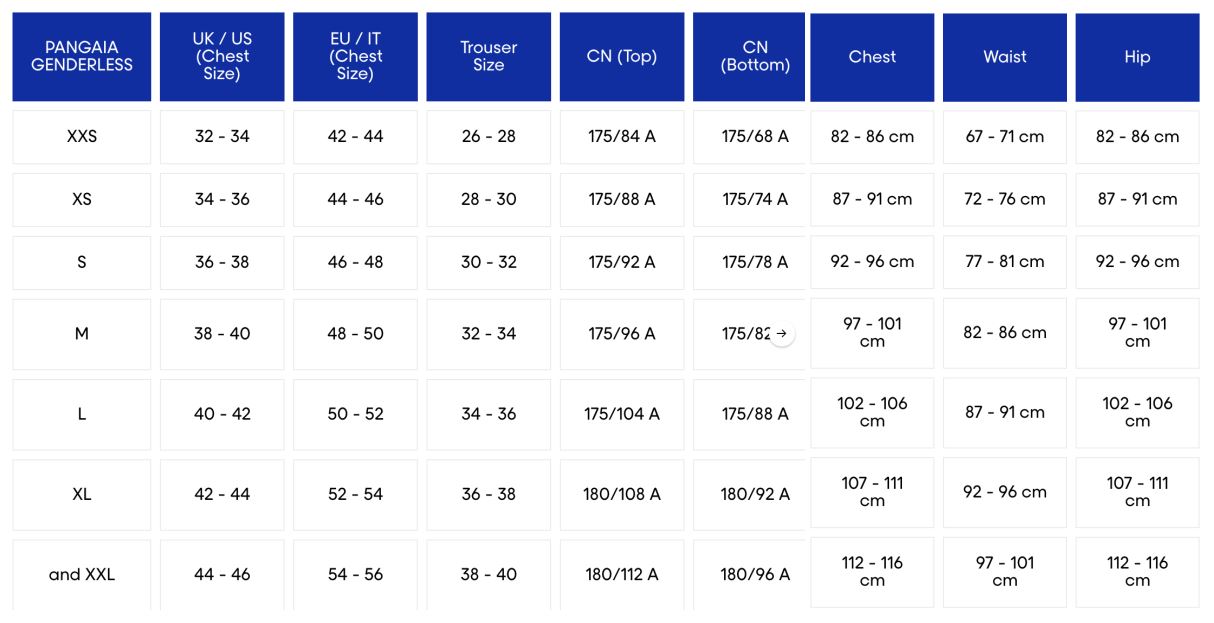Click the Hip column header
Image resolution: width=1214 pixels, height=623 pixels.
coord(1137,57)
